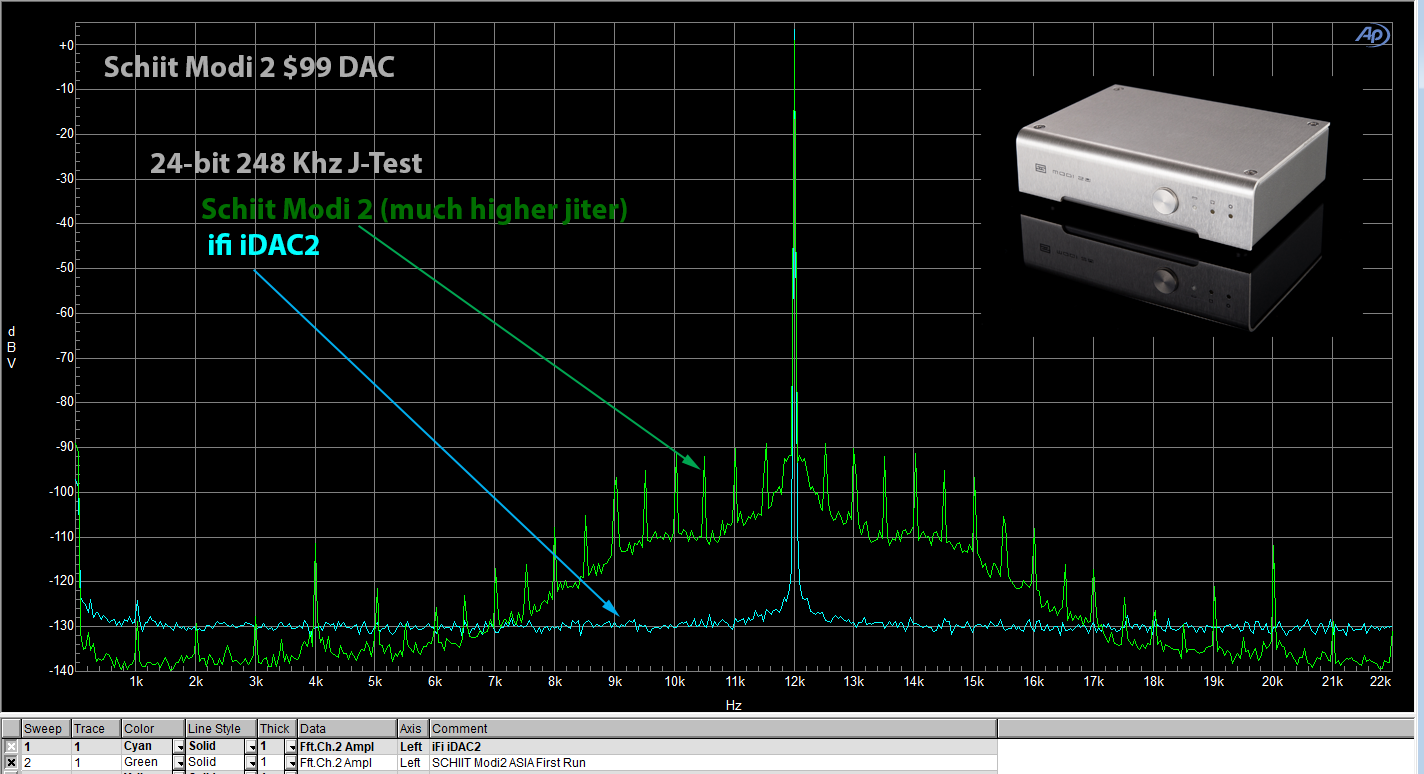The height and width of the screenshot is (774, 1424).
Task: Open thickness dropdown for Cyan row
Action: click(x=291, y=747)
